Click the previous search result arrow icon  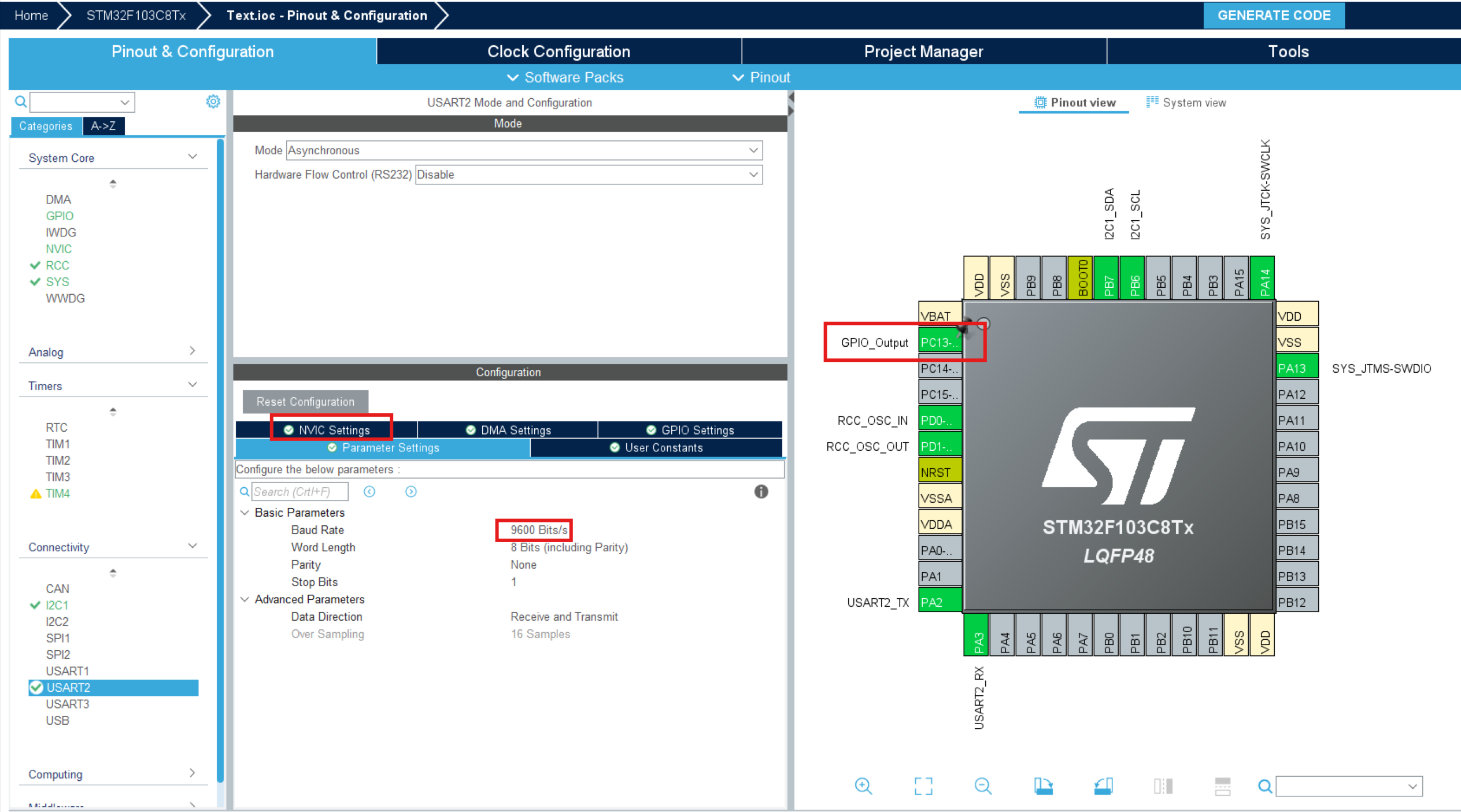tap(369, 491)
